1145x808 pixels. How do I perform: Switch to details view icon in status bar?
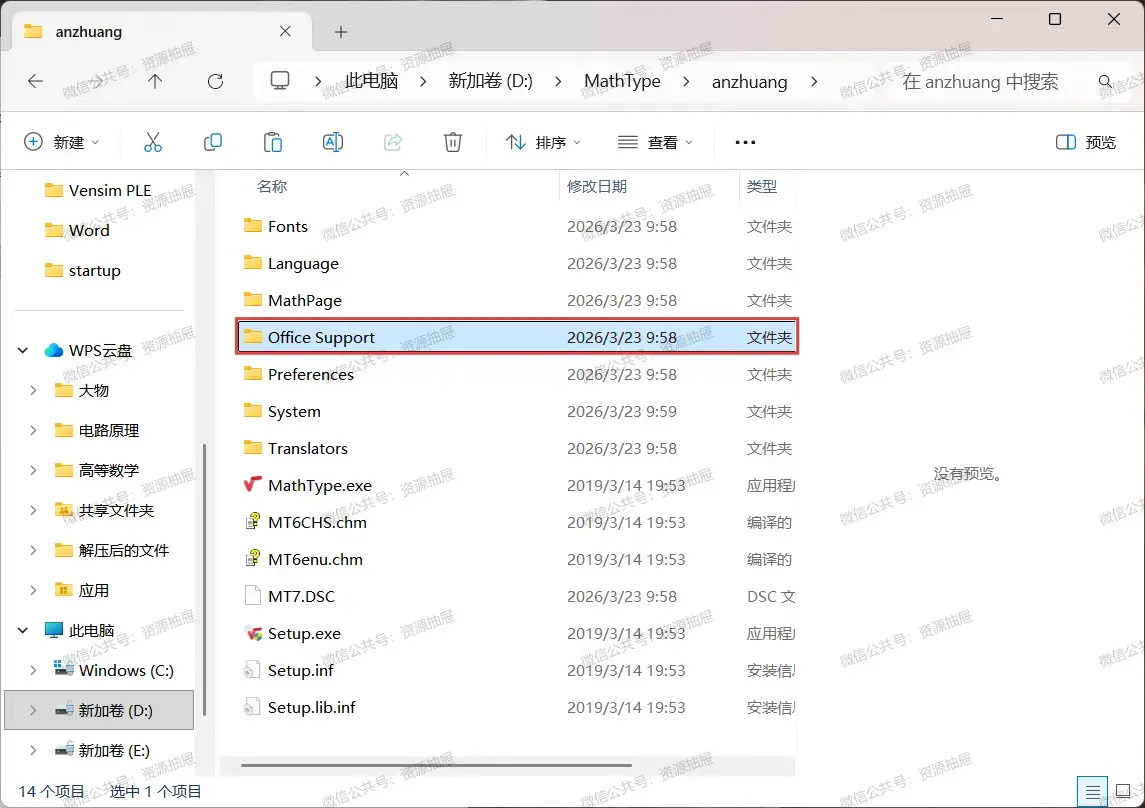1092,791
